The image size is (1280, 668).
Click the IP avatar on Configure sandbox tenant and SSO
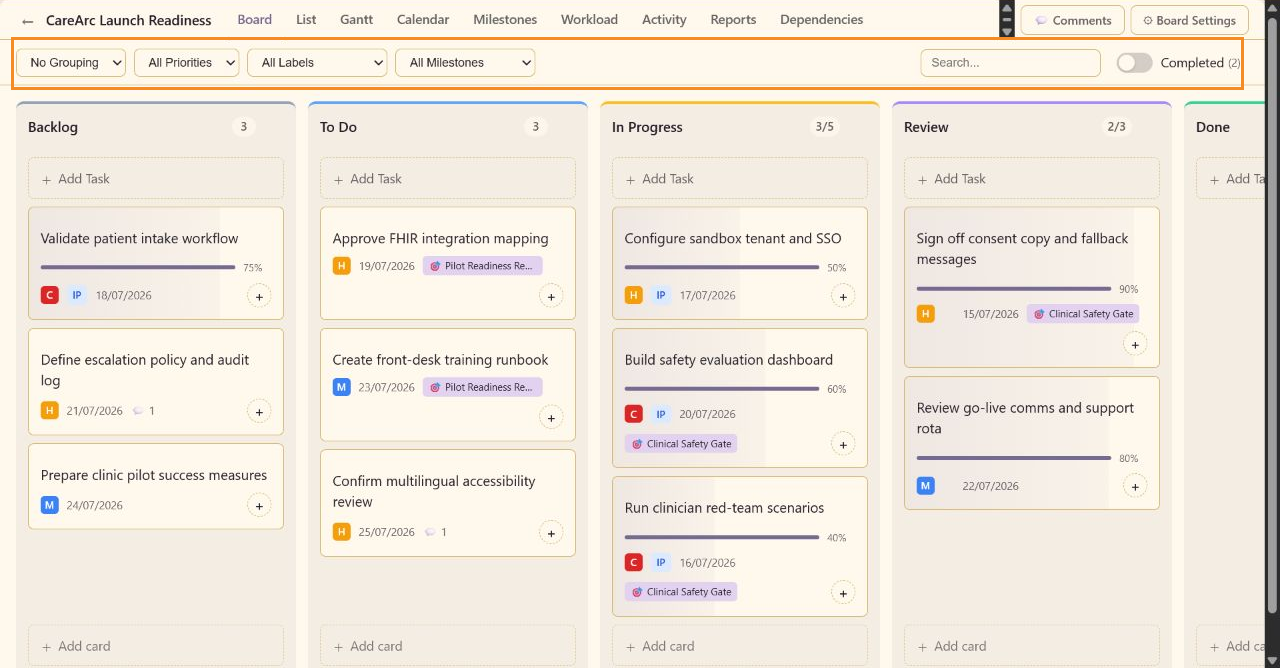(x=661, y=295)
